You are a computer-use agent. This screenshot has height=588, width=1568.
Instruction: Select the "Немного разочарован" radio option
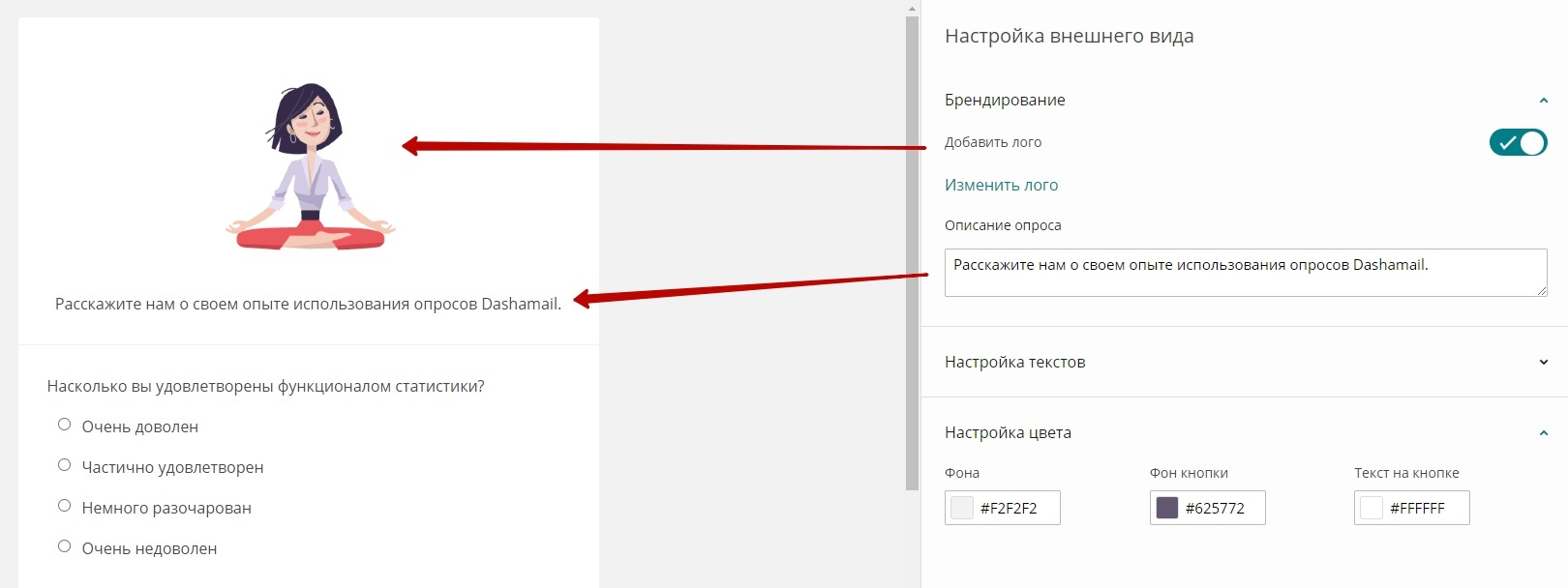[65, 506]
